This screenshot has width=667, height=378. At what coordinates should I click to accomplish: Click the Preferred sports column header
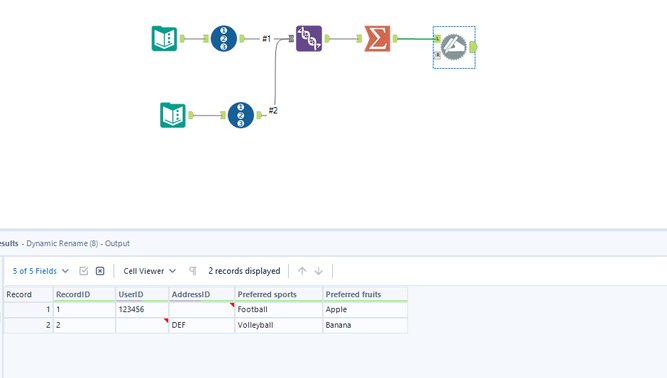[x=279, y=294]
